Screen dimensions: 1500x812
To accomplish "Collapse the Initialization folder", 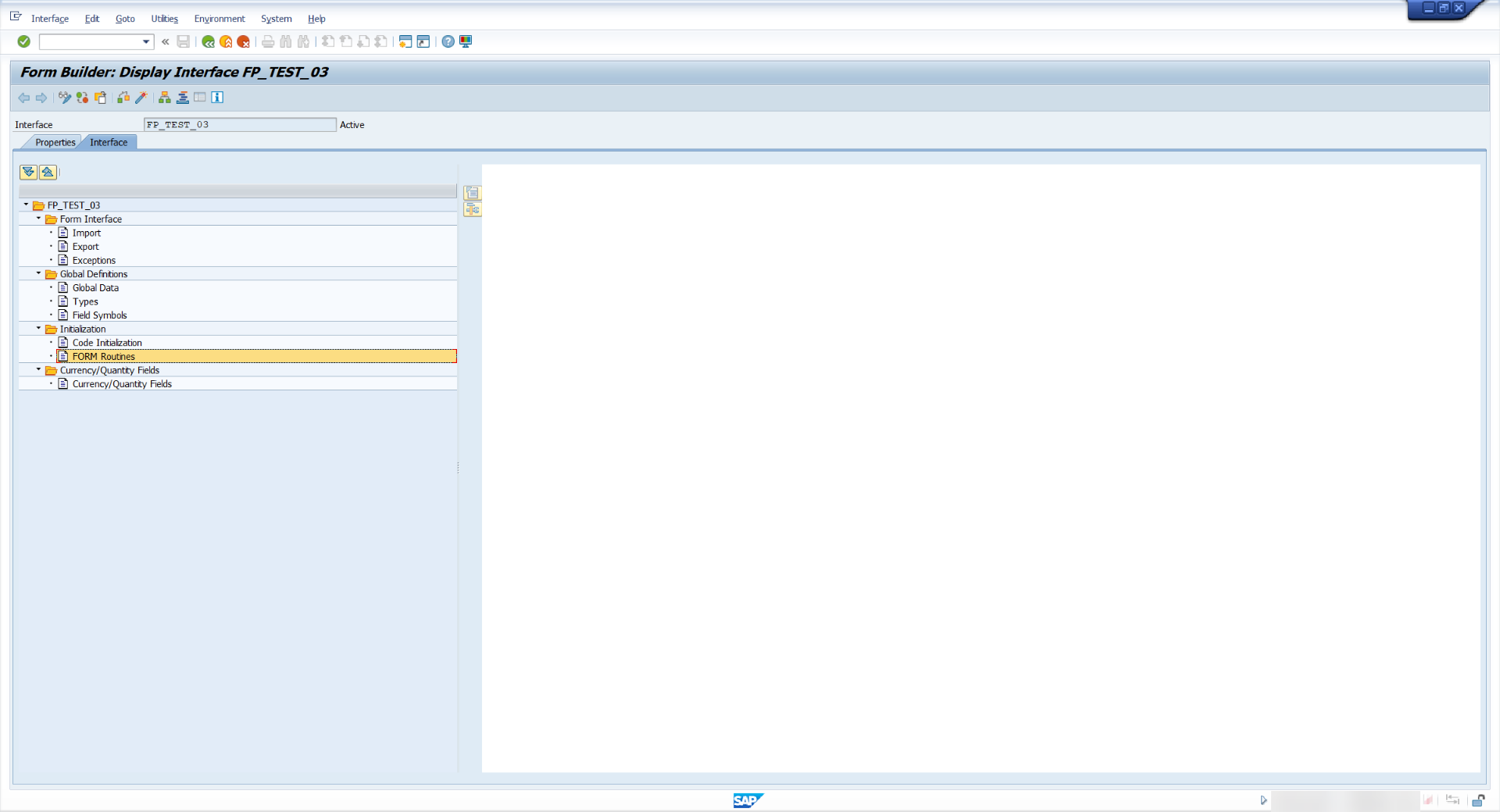I will point(38,328).
